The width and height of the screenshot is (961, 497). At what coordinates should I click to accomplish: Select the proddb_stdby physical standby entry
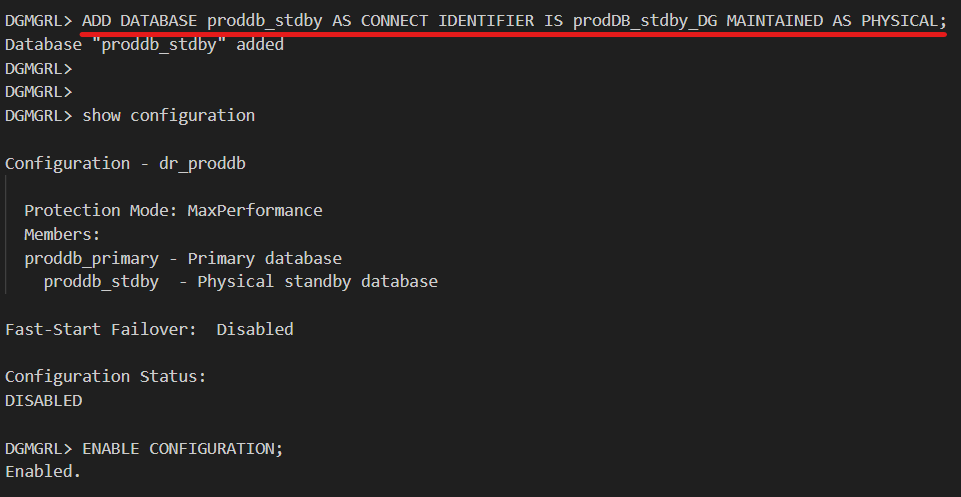pos(101,282)
